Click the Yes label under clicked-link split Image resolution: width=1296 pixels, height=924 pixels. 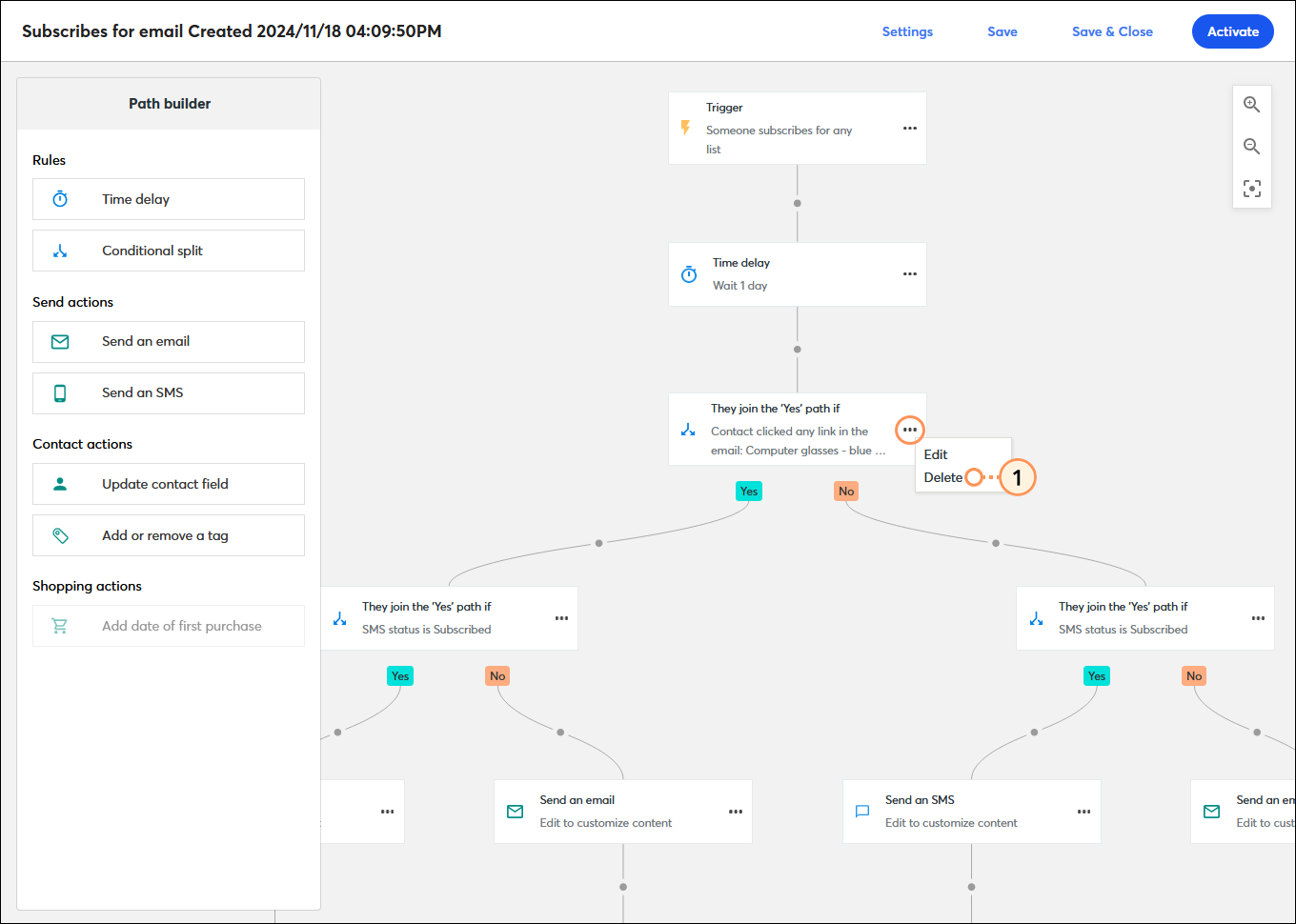click(x=749, y=492)
